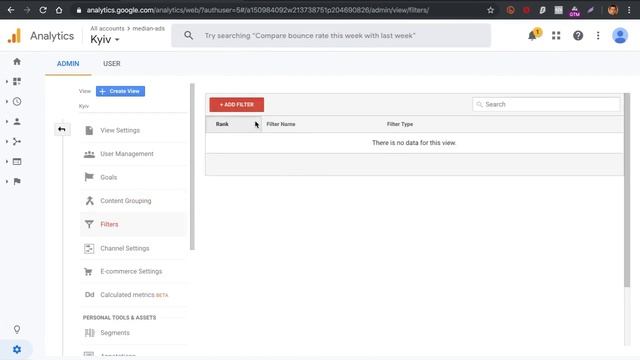Viewport: 640px width, 360px height.
Task: Expand the Behavior section arrow
Action: [7, 162]
